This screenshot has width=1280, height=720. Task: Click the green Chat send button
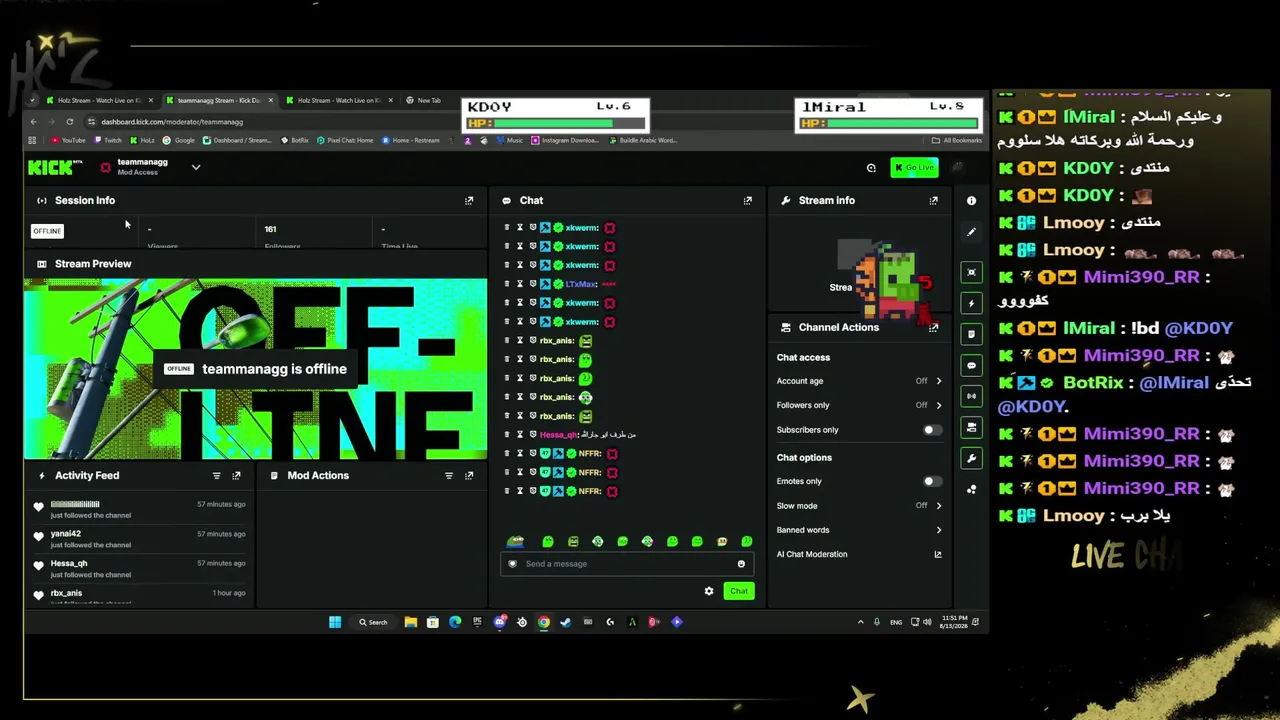pyautogui.click(x=738, y=591)
